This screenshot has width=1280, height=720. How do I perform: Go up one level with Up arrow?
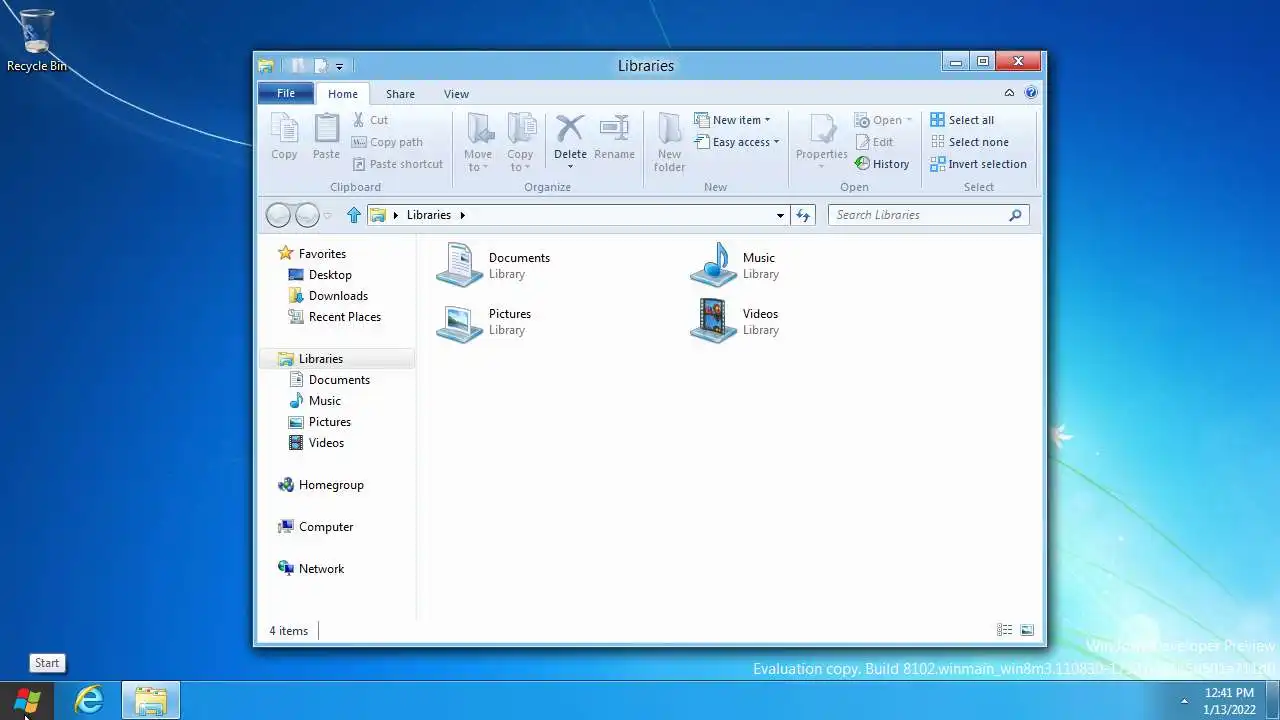pos(353,215)
